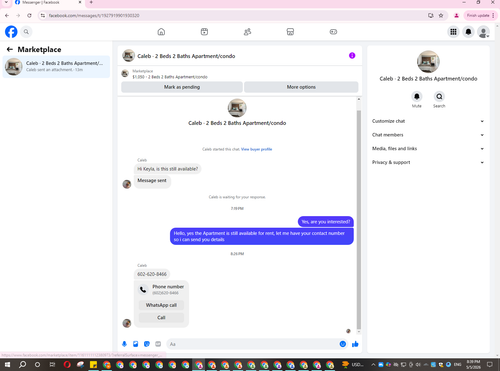The width and height of the screenshot is (500, 371).
Task: Open Opera browser from taskbar
Action: tap(67, 365)
